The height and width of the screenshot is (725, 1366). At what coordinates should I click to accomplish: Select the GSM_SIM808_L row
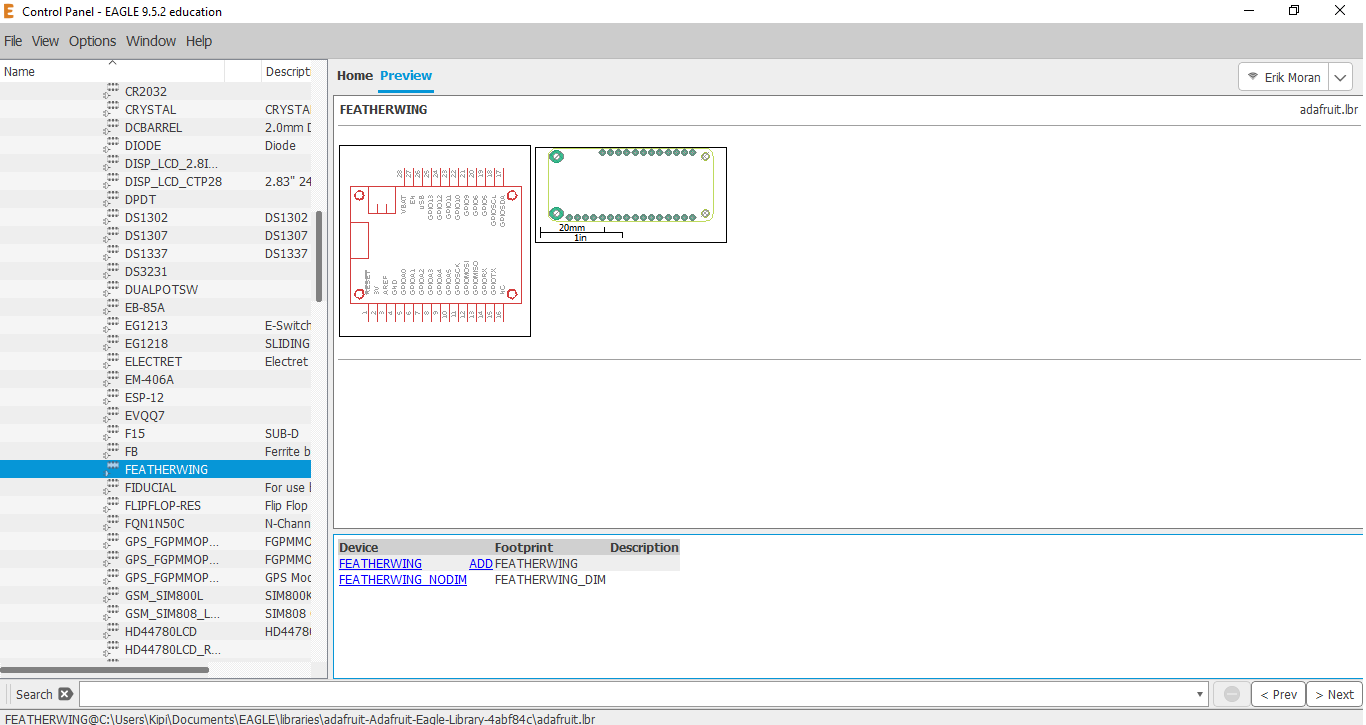[x=155, y=613]
